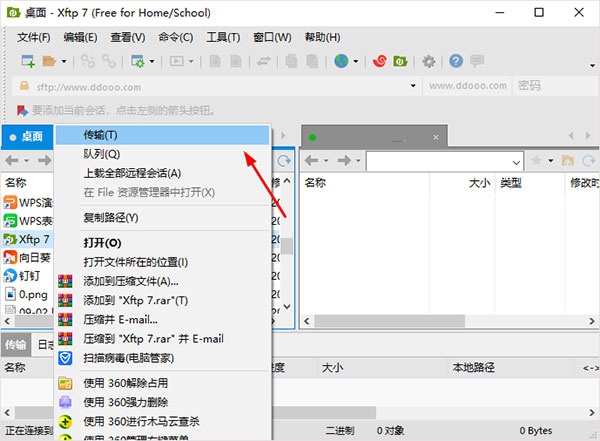Open the 工具(T) menu
This screenshot has width=600, height=441.
click(x=223, y=37)
